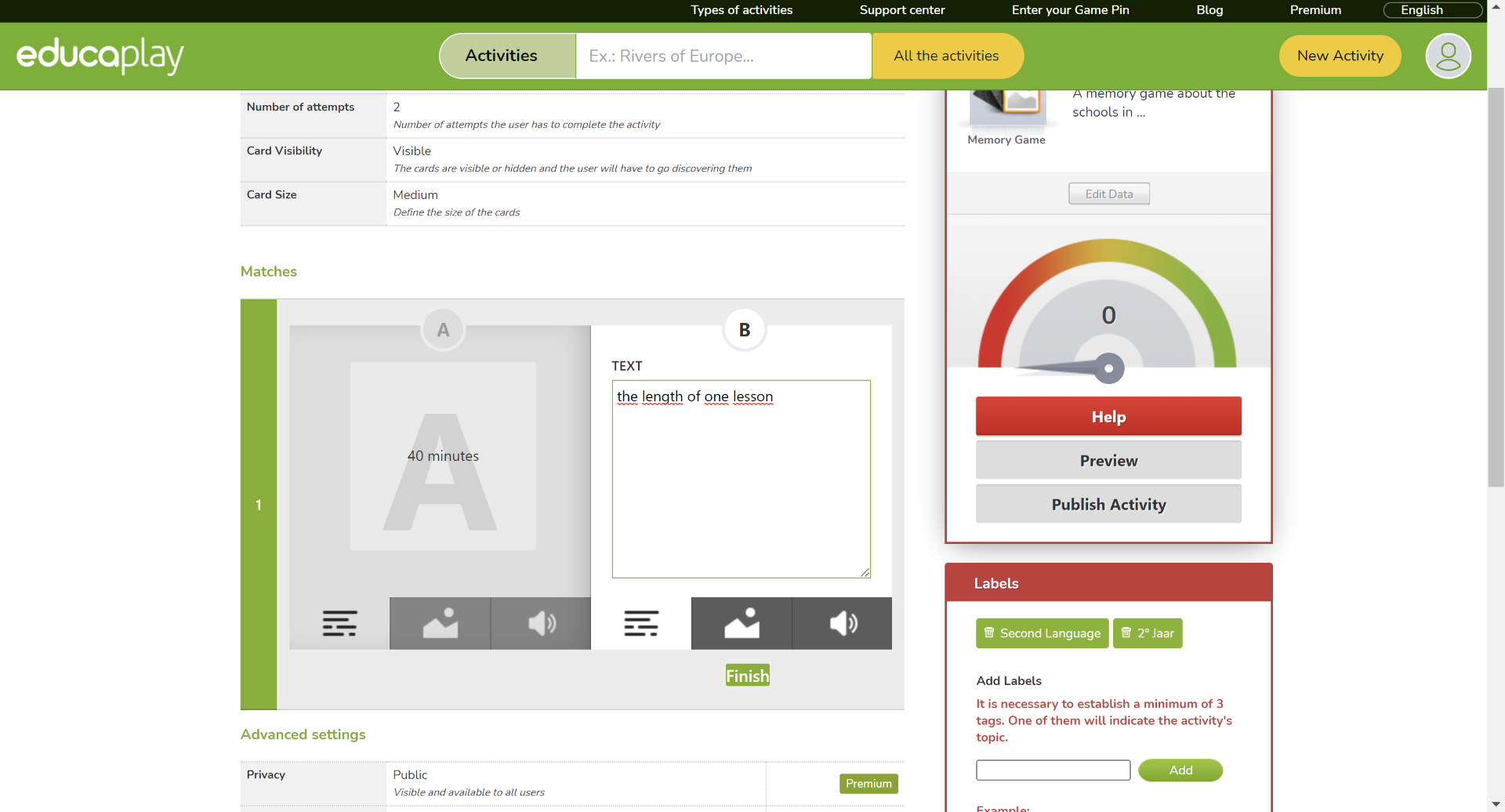Viewport: 1505px width, 812px height.
Task: Click the Preview button
Action: [x=1108, y=461]
